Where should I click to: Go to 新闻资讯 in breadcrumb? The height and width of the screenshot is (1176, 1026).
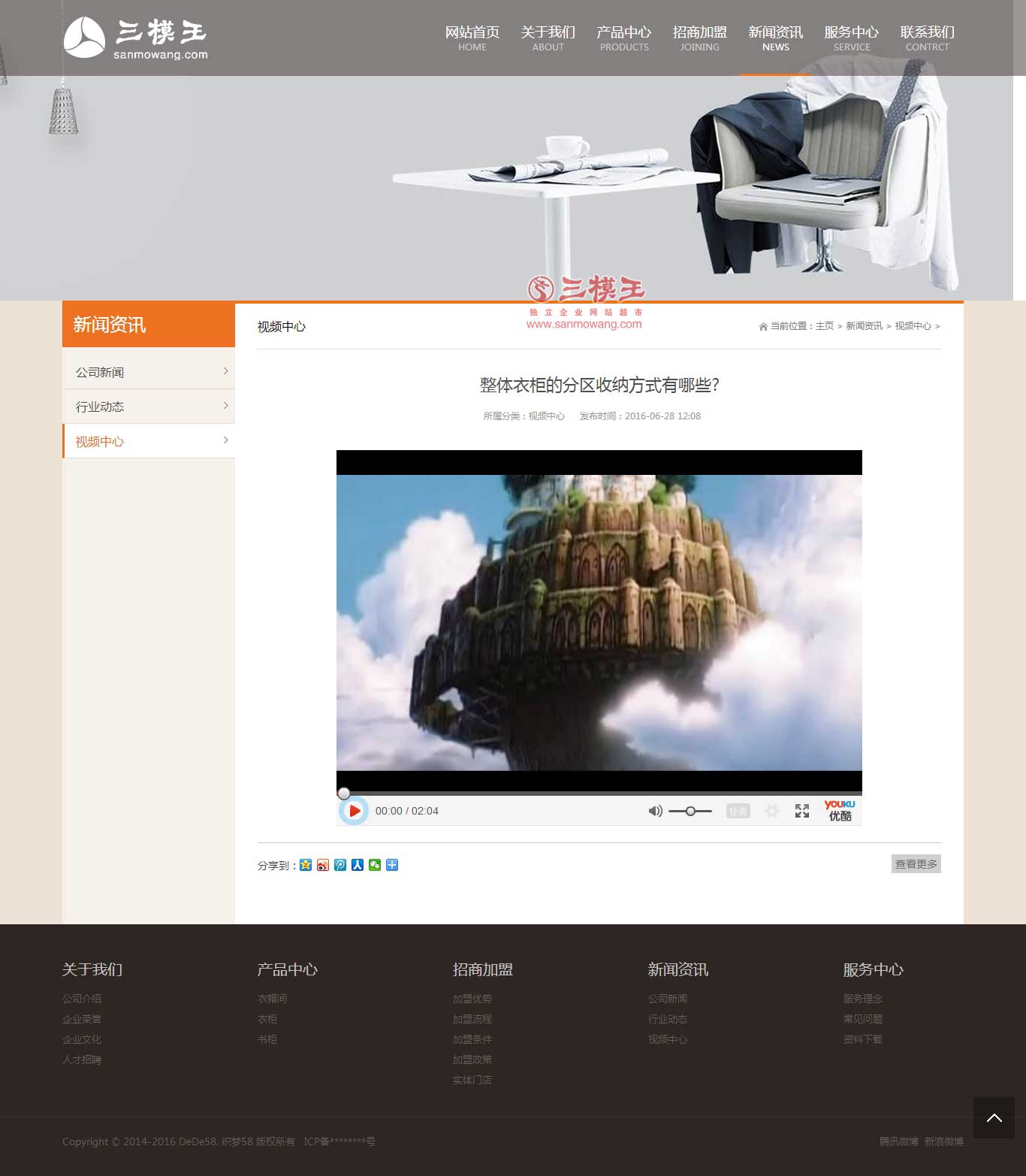(865, 326)
